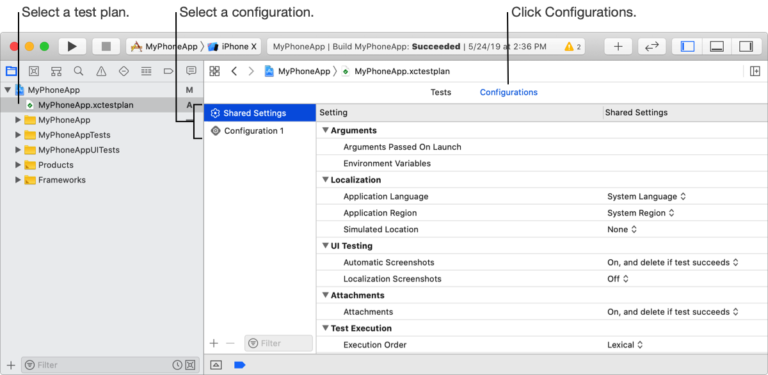Switch to the Tests tab
This screenshot has height=375, width=768.
(441, 92)
